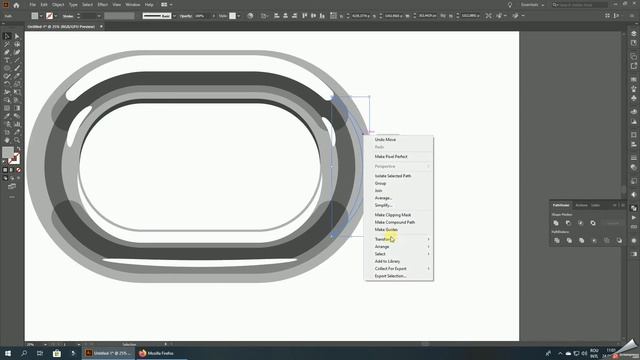The height and width of the screenshot is (360, 640).
Task: Select the Hand tool
Action: coord(7,140)
